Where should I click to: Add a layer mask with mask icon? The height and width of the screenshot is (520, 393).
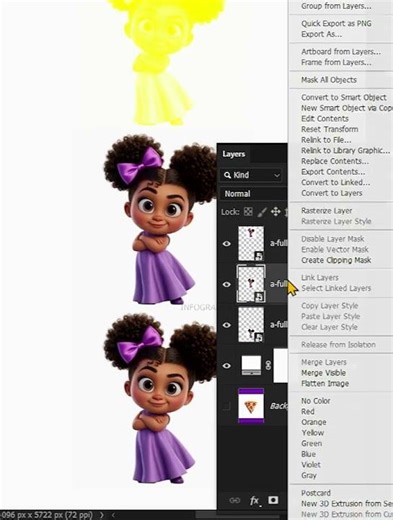(273, 500)
